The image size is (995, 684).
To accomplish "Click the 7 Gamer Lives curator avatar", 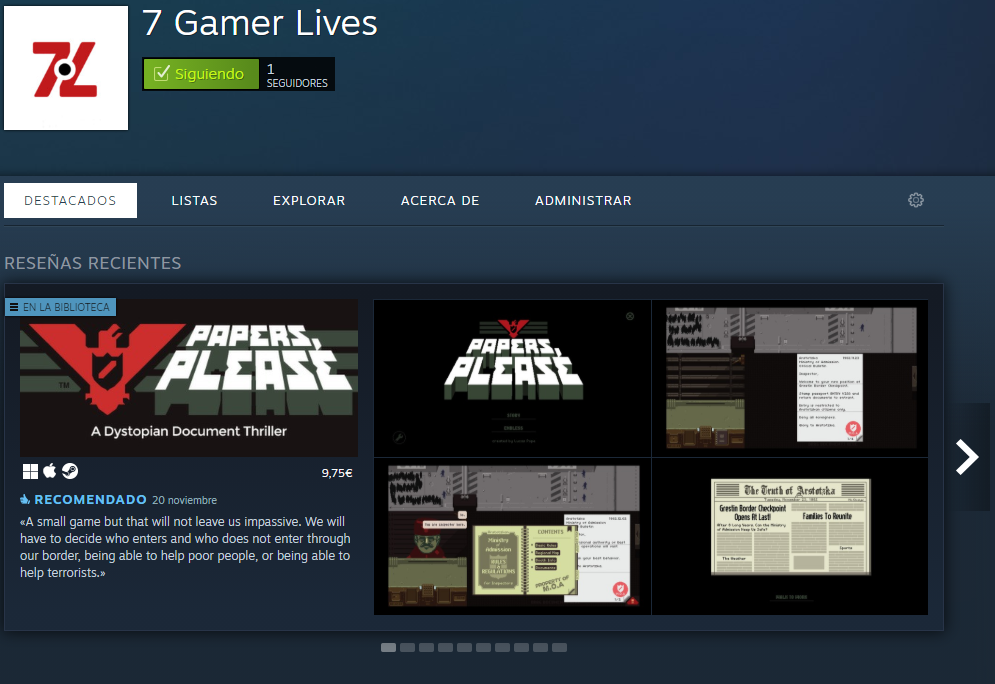I will click(66, 68).
